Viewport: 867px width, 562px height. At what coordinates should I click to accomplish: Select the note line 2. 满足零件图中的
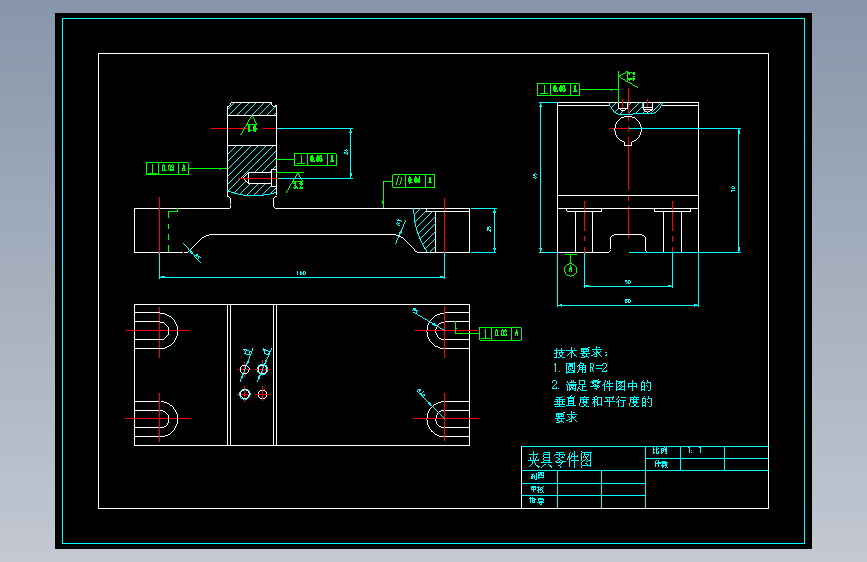tap(602, 385)
